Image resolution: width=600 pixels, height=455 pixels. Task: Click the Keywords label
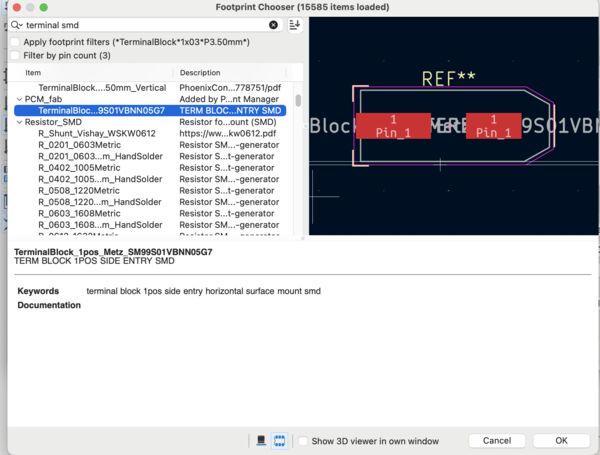click(38, 291)
